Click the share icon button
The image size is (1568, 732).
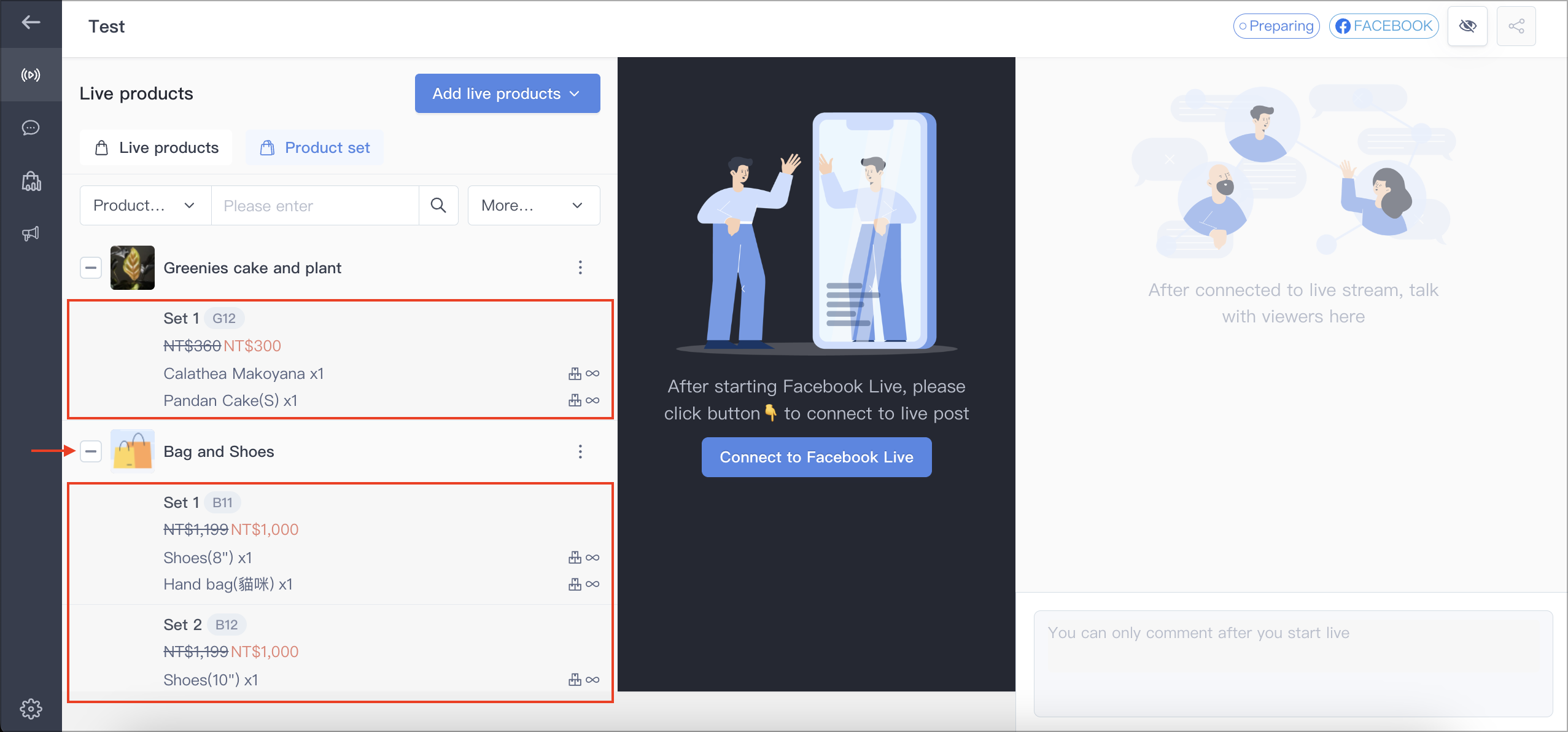coord(1516,26)
